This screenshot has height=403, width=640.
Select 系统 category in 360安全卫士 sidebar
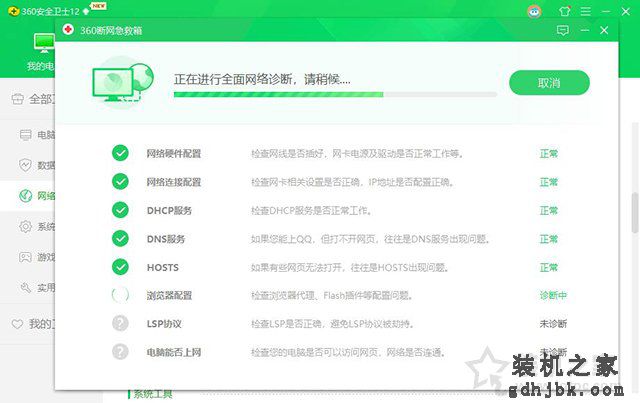(37, 226)
